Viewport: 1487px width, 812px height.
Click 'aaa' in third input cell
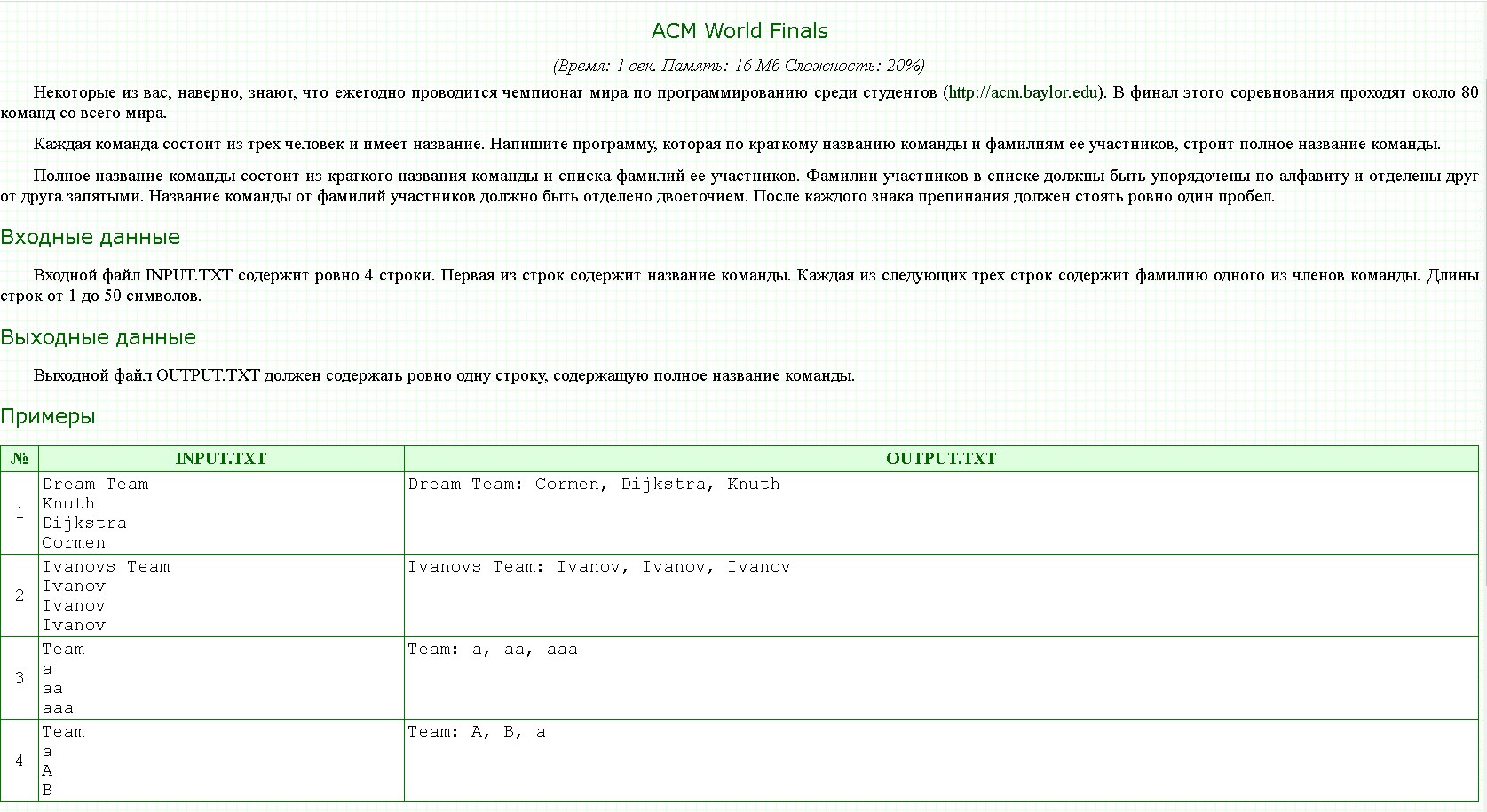tap(58, 707)
